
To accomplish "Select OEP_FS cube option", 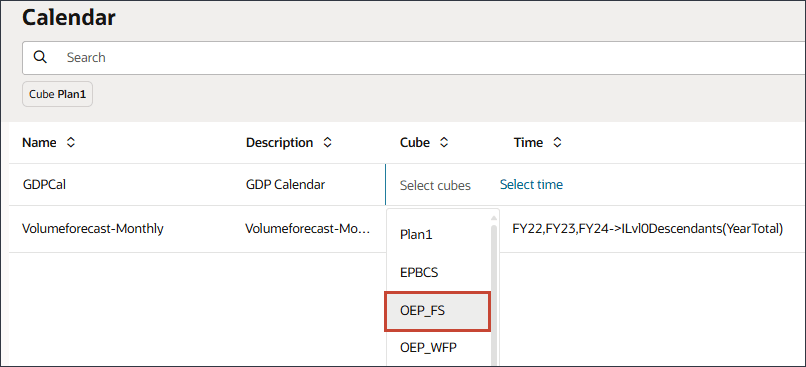I will pyautogui.click(x=438, y=311).
